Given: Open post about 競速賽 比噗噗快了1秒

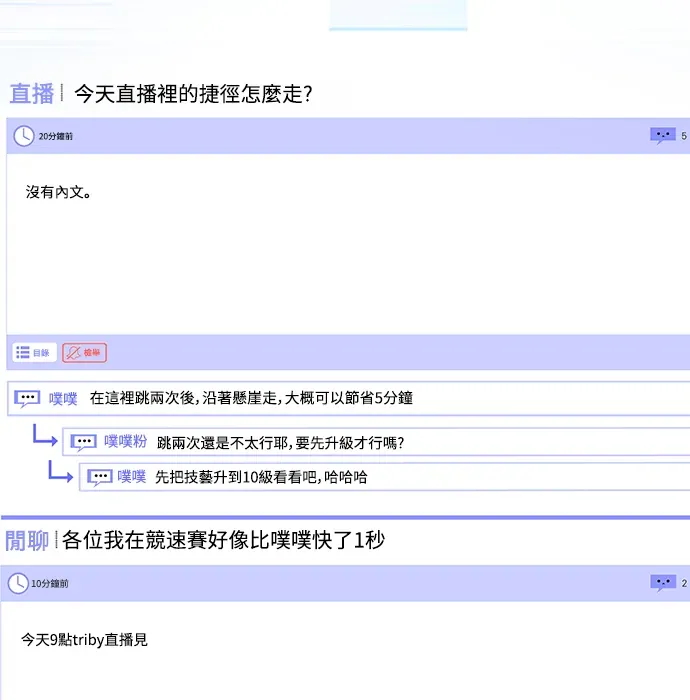Looking at the screenshot, I should tap(223, 541).
